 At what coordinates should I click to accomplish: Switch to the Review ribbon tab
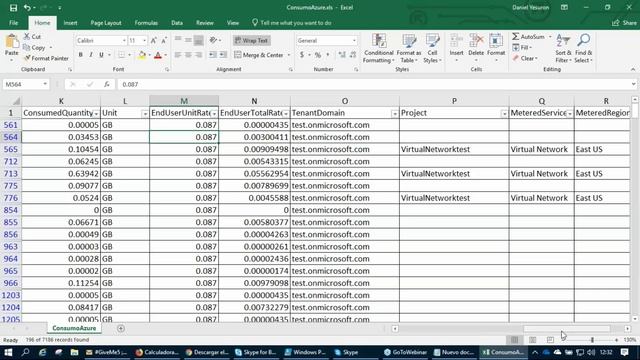tap(204, 23)
